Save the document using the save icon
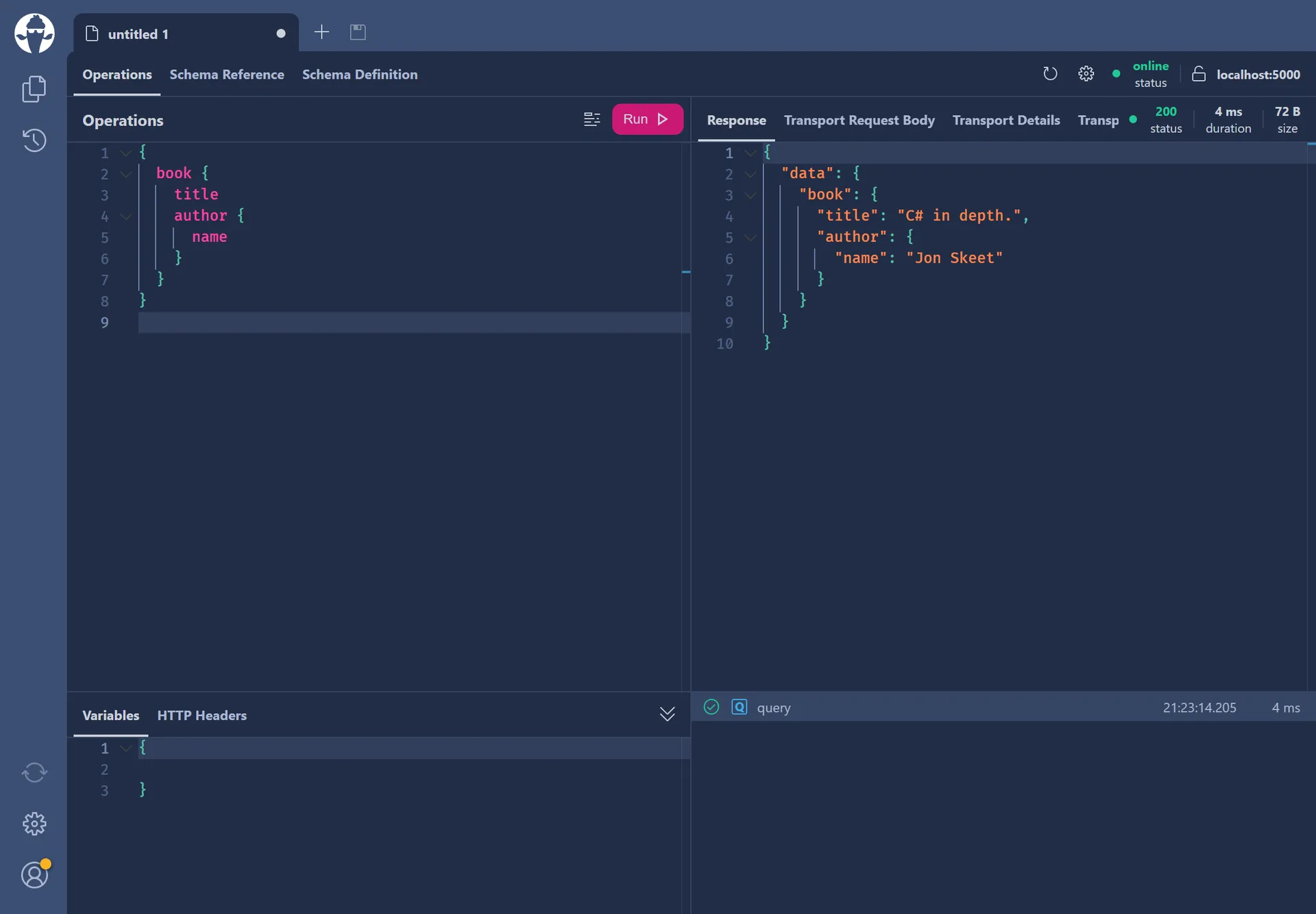The image size is (1316, 914). click(x=358, y=32)
